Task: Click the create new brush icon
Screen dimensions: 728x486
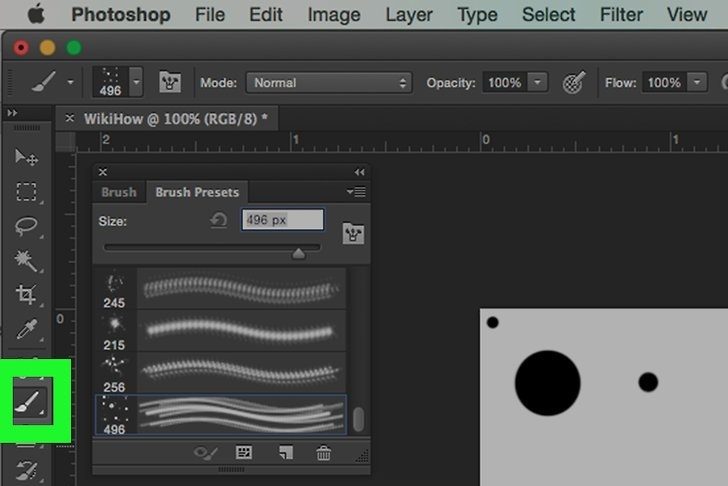Action: (286, 453)
